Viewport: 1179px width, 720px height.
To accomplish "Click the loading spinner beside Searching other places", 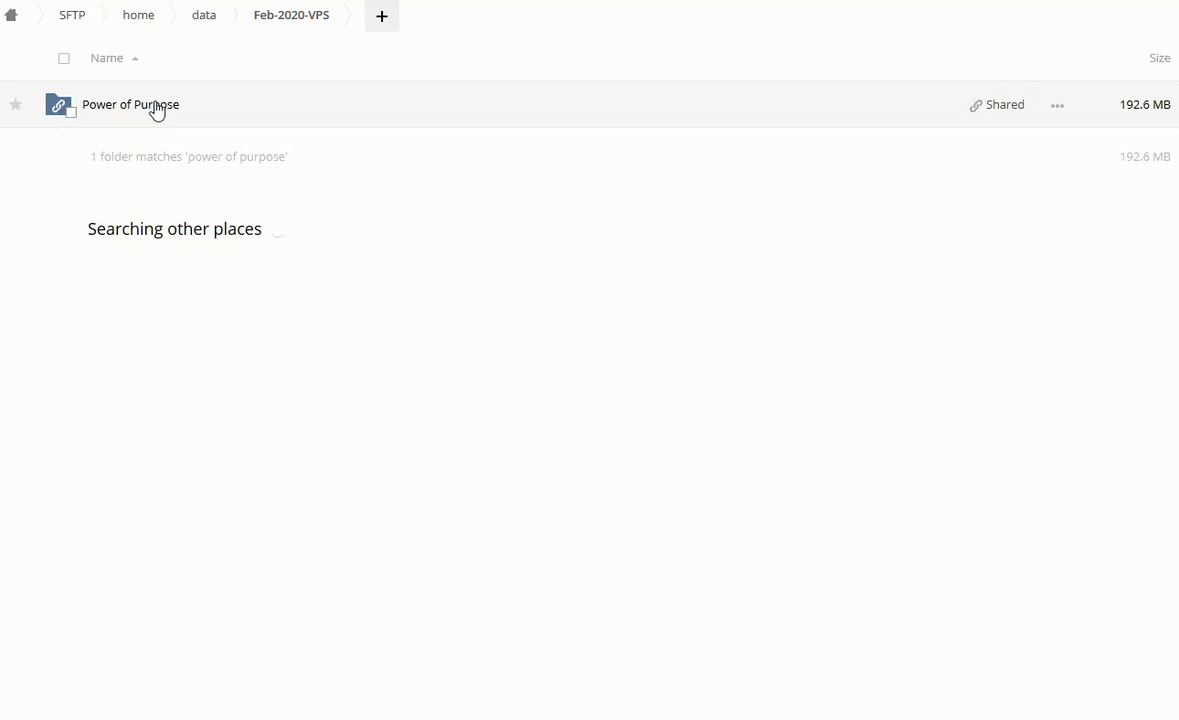I will coord(278,230).
